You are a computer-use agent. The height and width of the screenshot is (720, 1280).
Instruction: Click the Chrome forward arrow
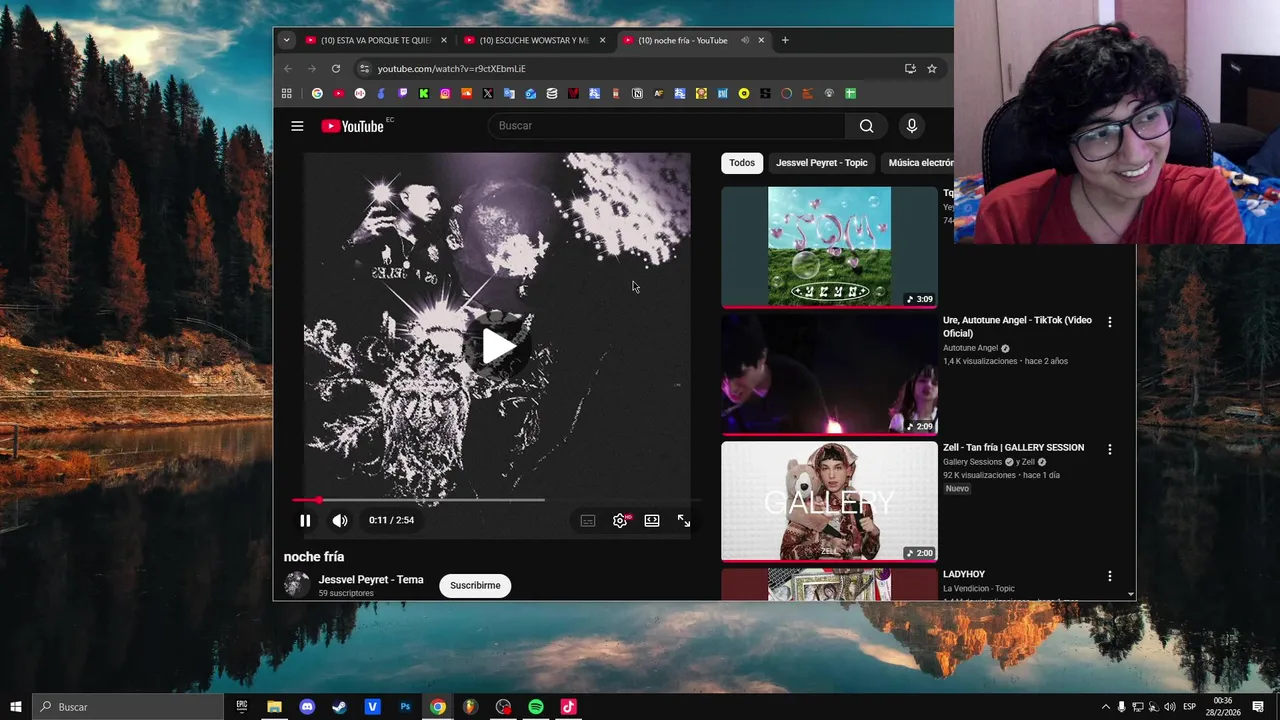coord(312,68)
